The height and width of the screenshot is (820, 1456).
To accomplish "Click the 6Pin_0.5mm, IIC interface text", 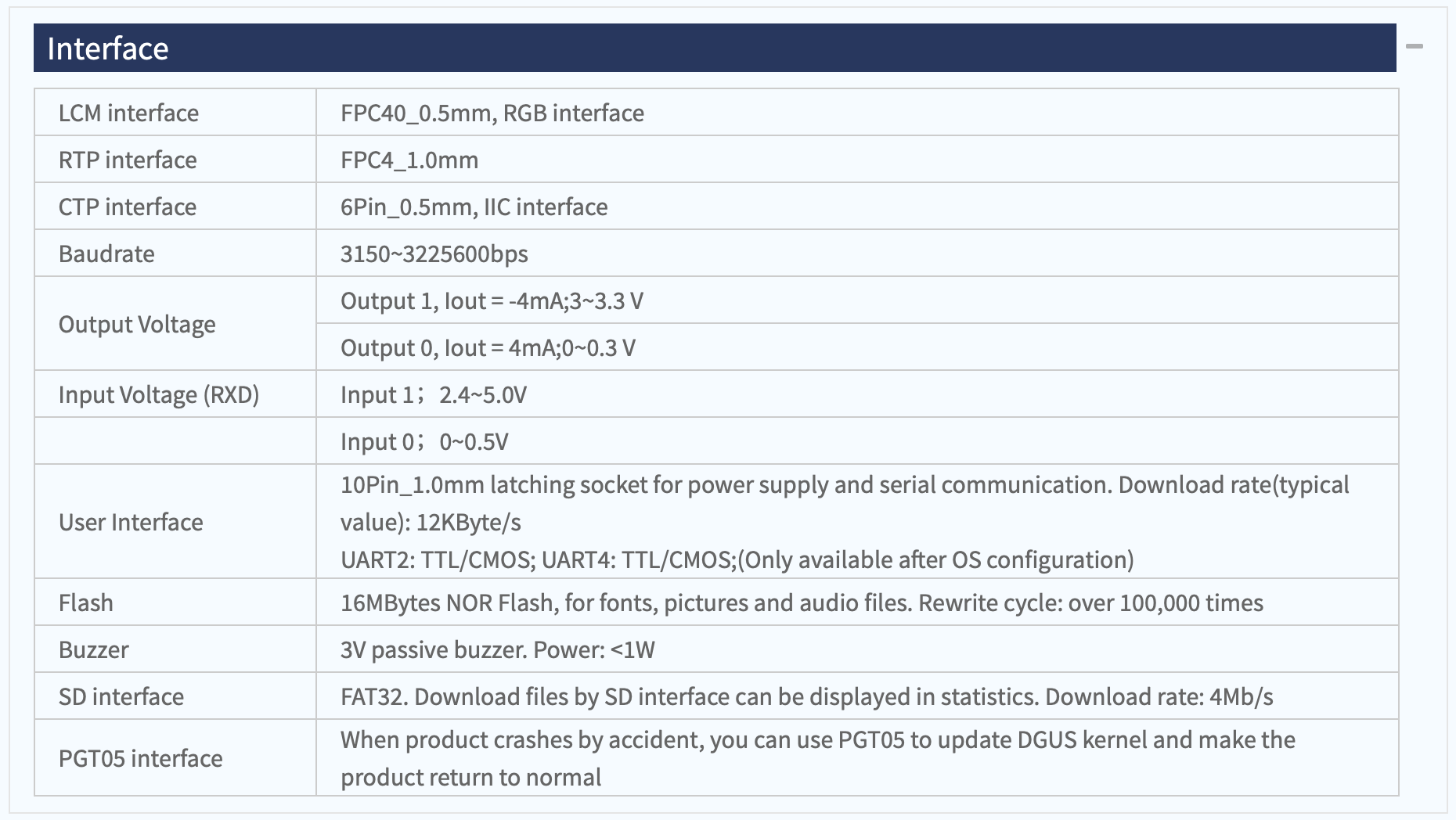I will click(x=474, y=207).
